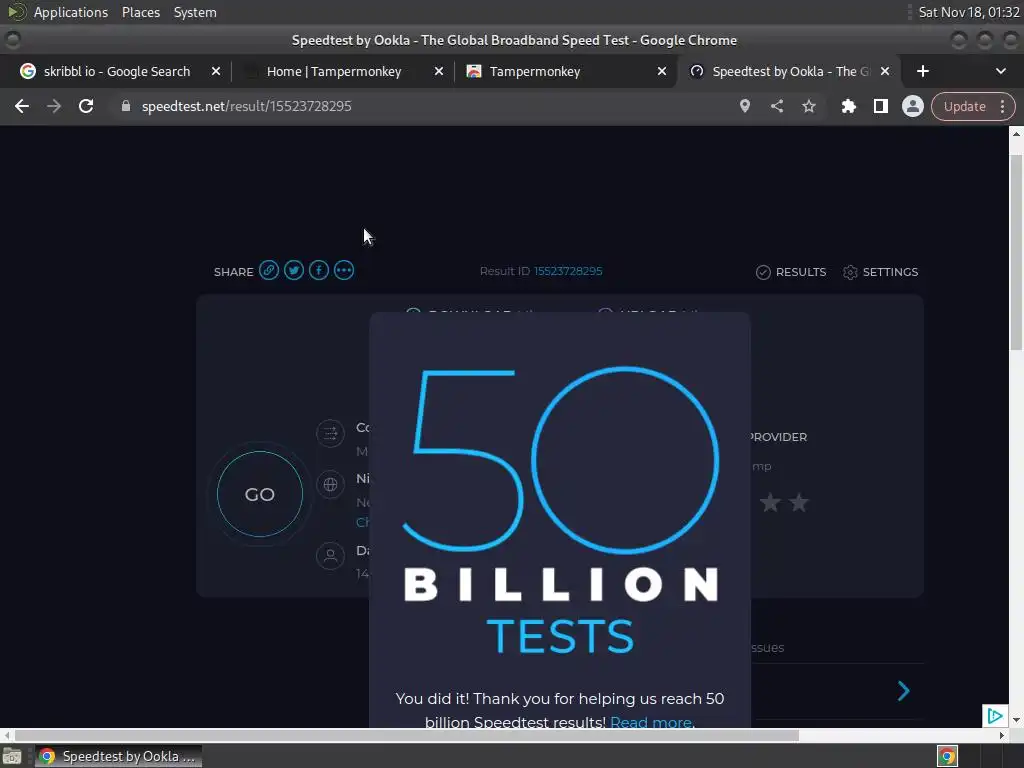1024x768 pixels.
Task: Close skribbl io Google Search tab
Action: click(x=216, y=71)
